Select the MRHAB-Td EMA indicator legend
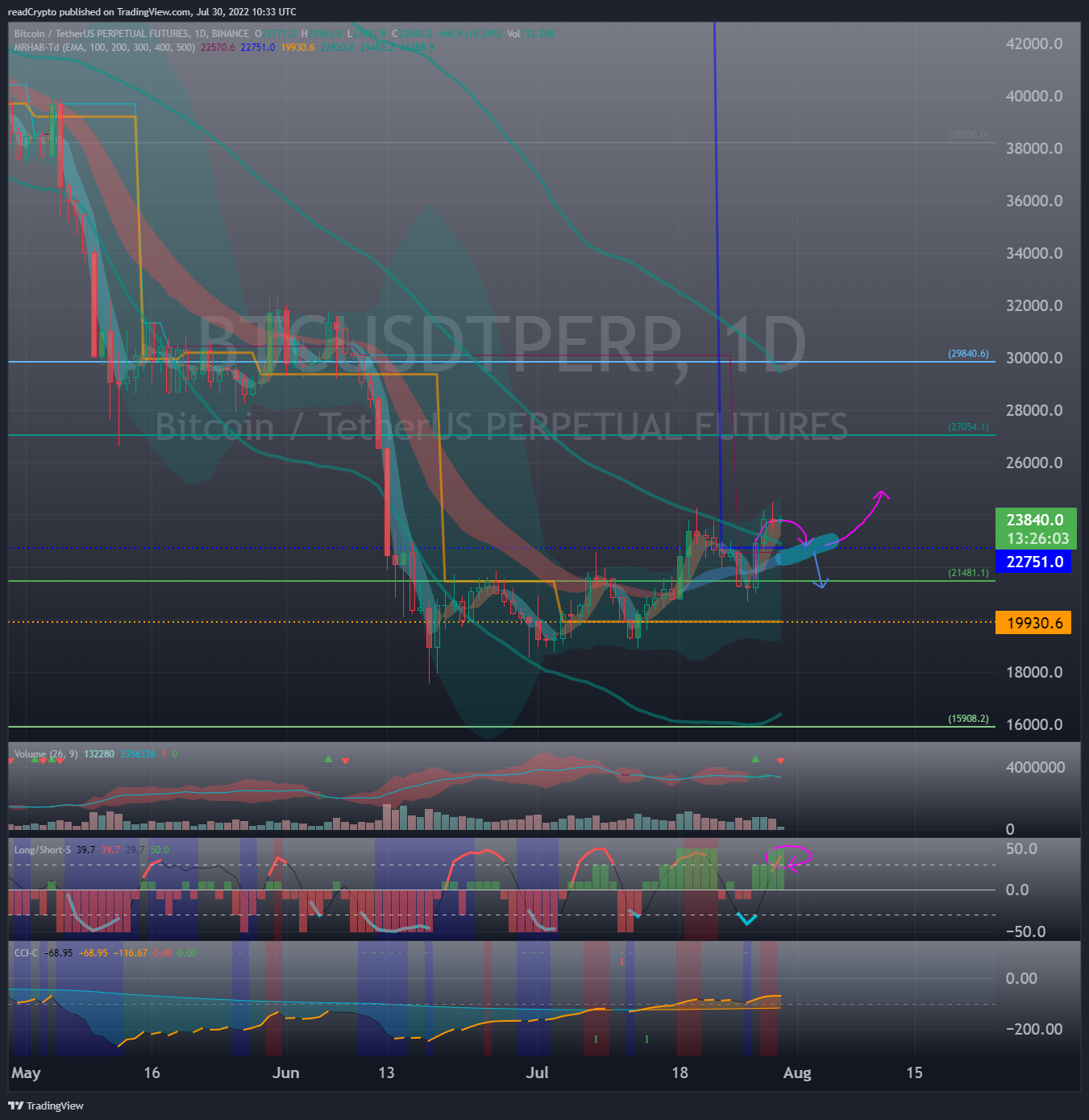This screenshot has width=1089, height=1120. (105, 48)
